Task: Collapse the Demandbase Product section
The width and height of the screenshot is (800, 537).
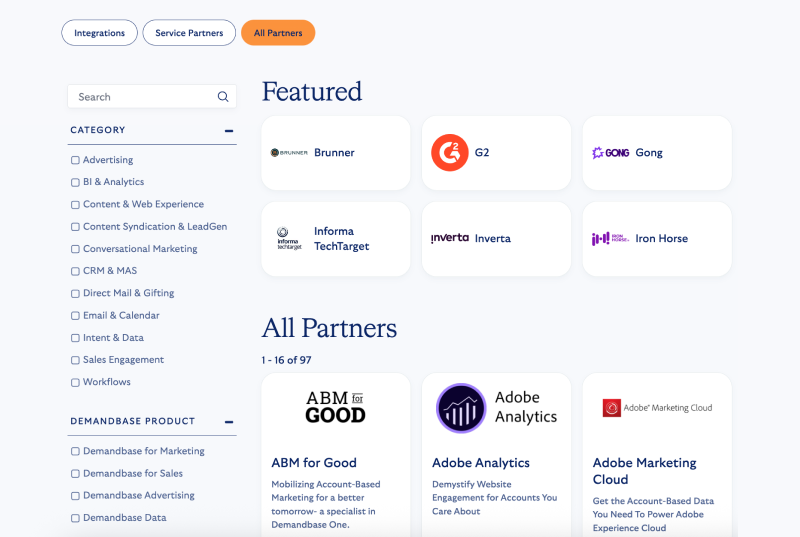Action: coord(229,422)
